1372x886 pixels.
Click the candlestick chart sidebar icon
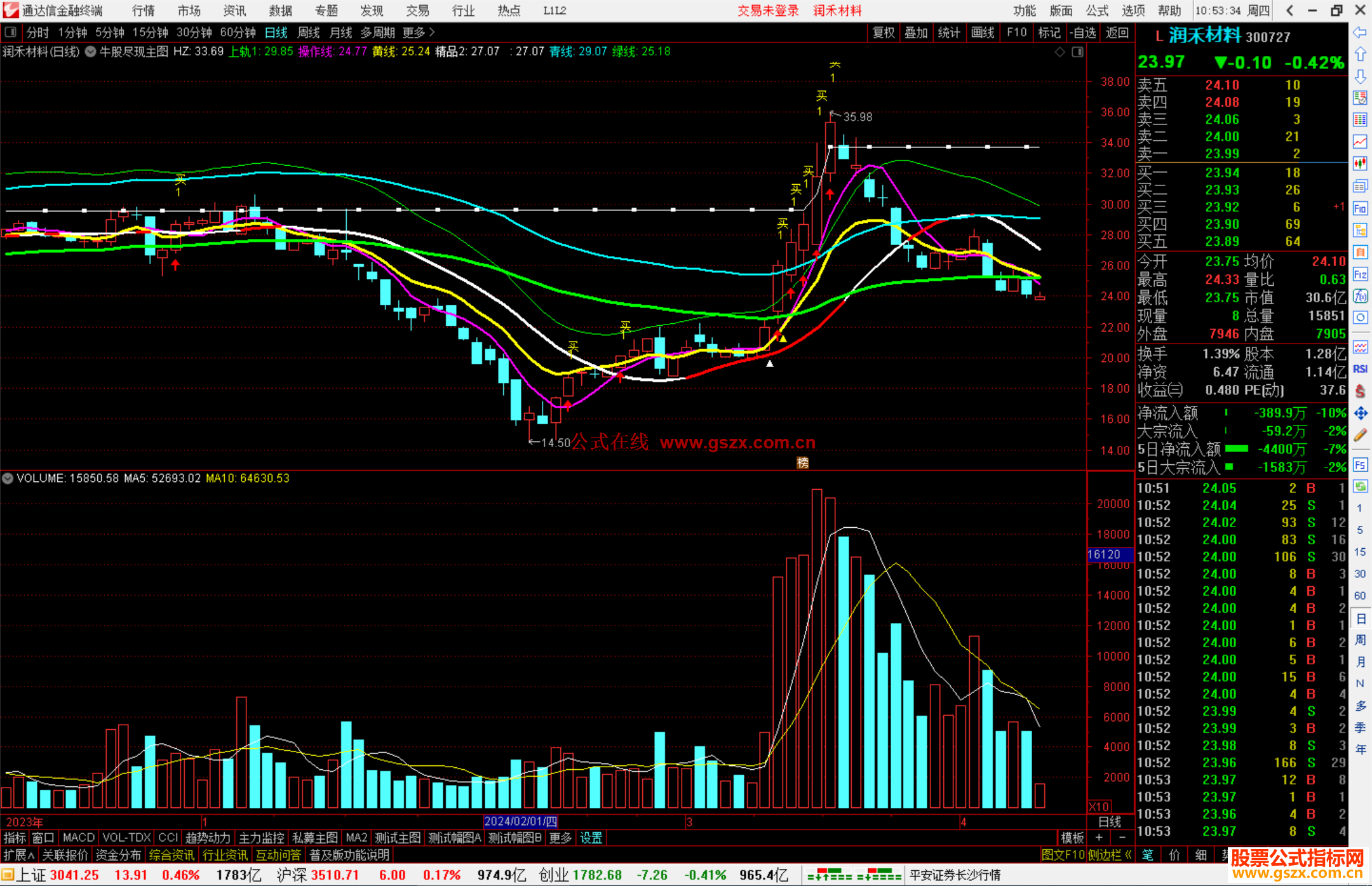pos(1360,164)
